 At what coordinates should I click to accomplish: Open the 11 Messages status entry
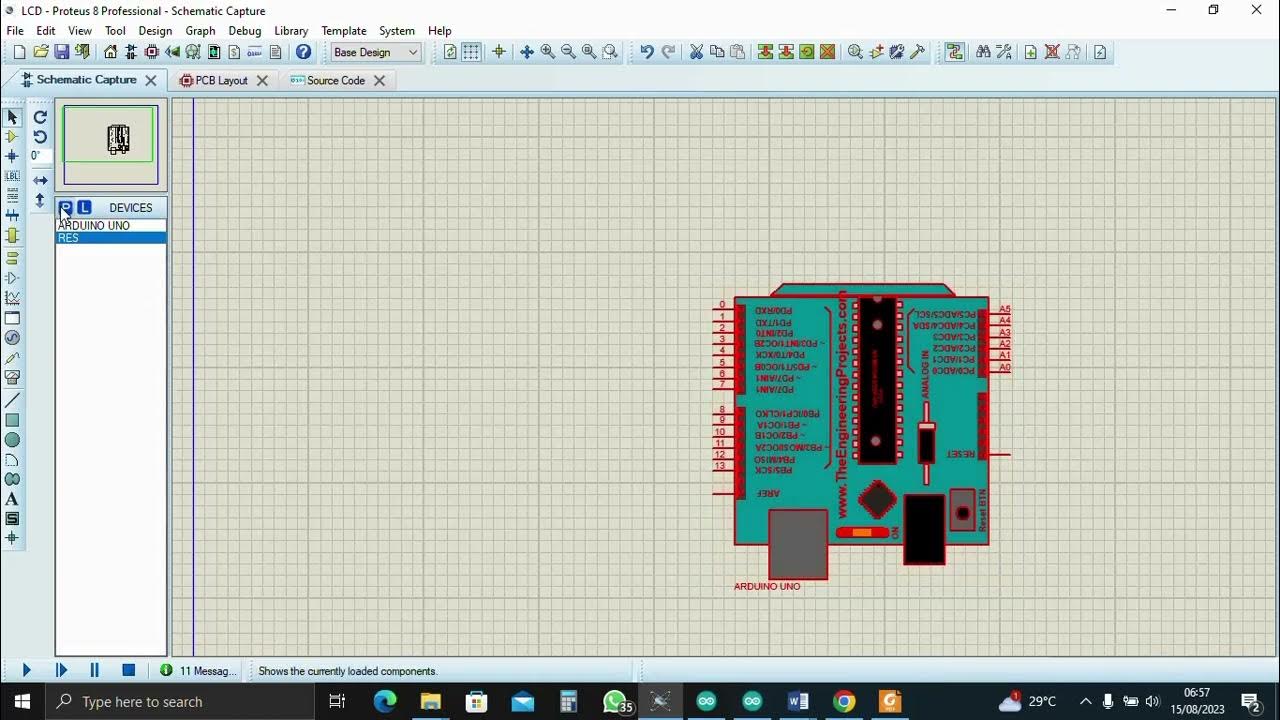[x=199, y=671]
